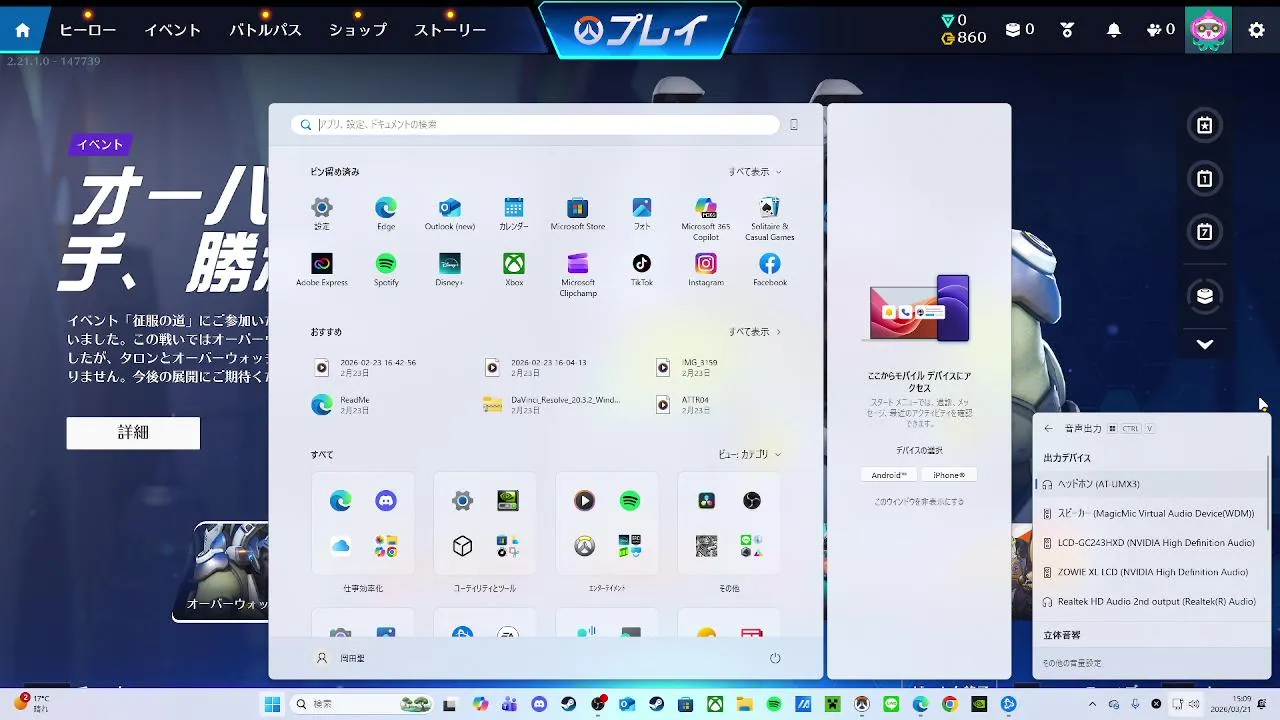Open the ショップ menu

tap(358, 30)
